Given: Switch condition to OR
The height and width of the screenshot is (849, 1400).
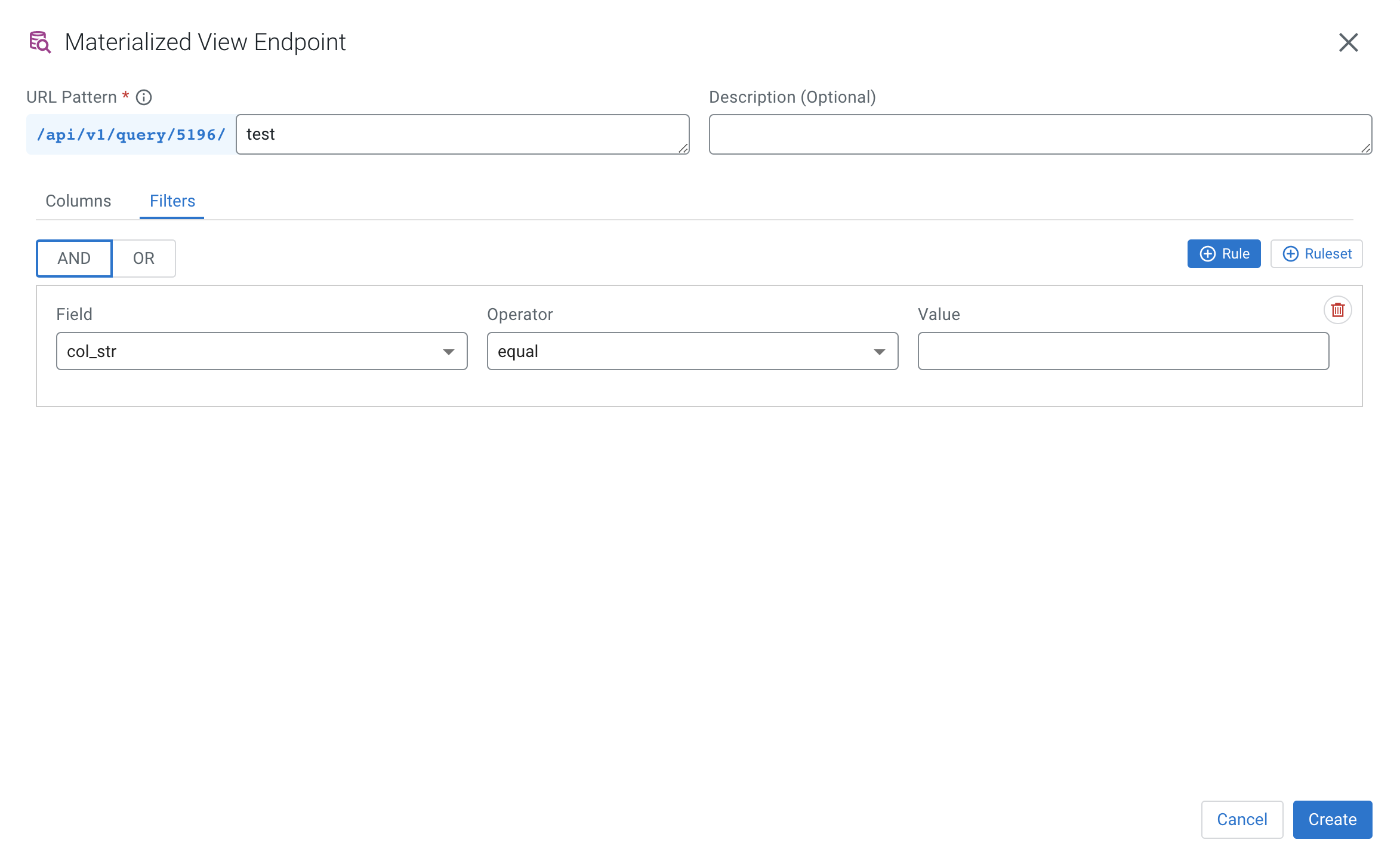Looking at the screenshot, I should [x=144, y=259].
